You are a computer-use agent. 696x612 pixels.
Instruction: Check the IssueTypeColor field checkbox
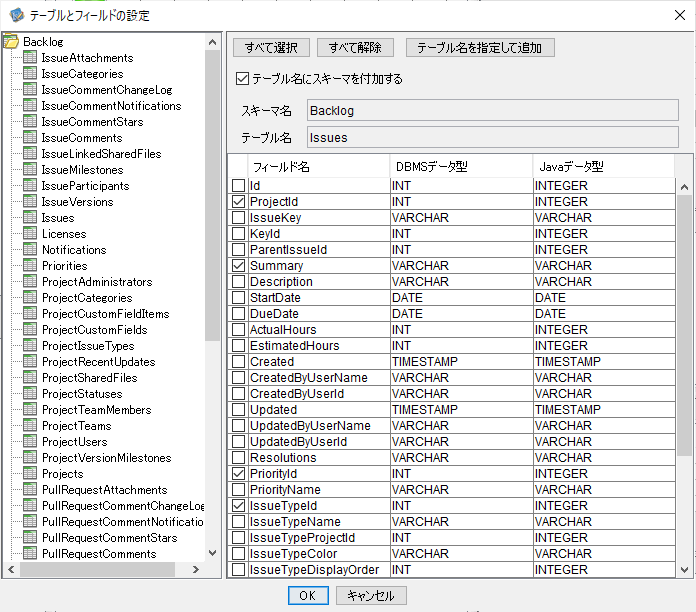point(238,553)
